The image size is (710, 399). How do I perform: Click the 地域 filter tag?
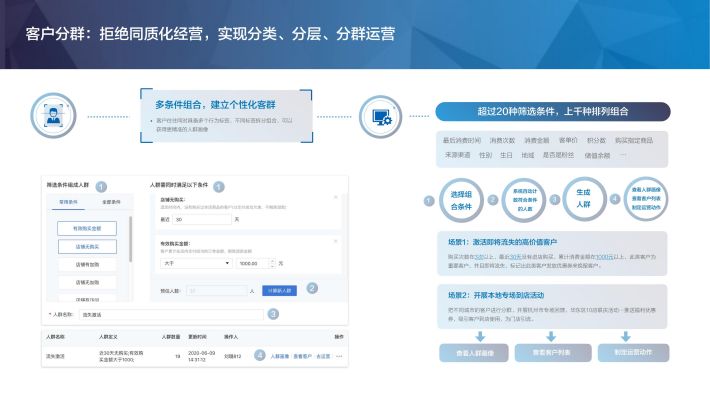pyautogui.click(x=528, y=155)
